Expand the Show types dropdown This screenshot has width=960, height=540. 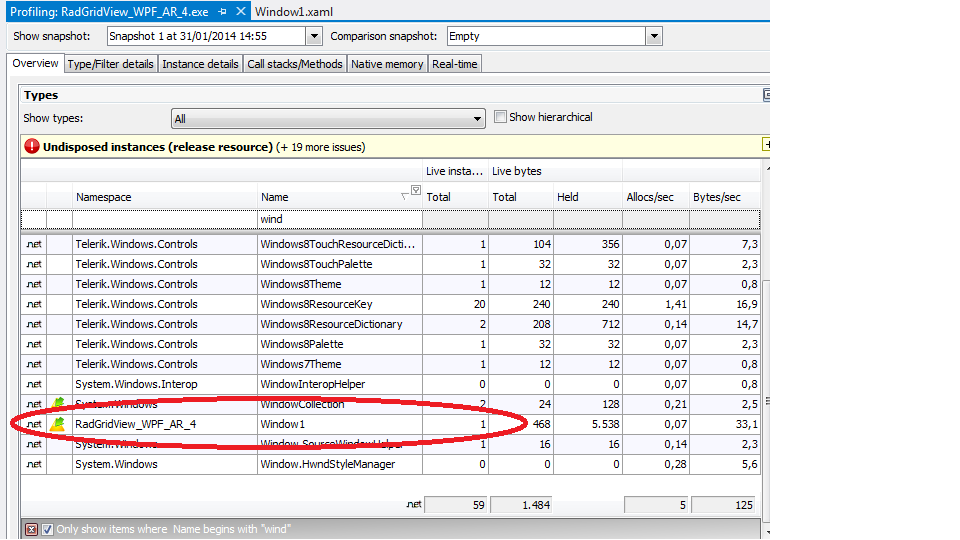click(477, 119)
